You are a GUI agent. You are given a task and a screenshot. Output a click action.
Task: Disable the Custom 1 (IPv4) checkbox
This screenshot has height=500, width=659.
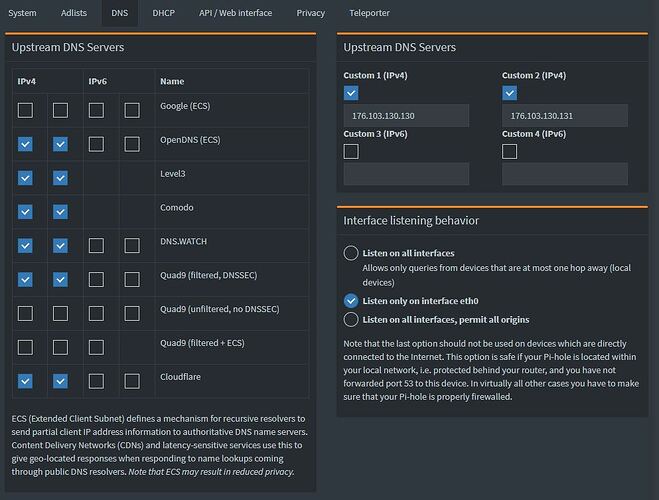351,93
